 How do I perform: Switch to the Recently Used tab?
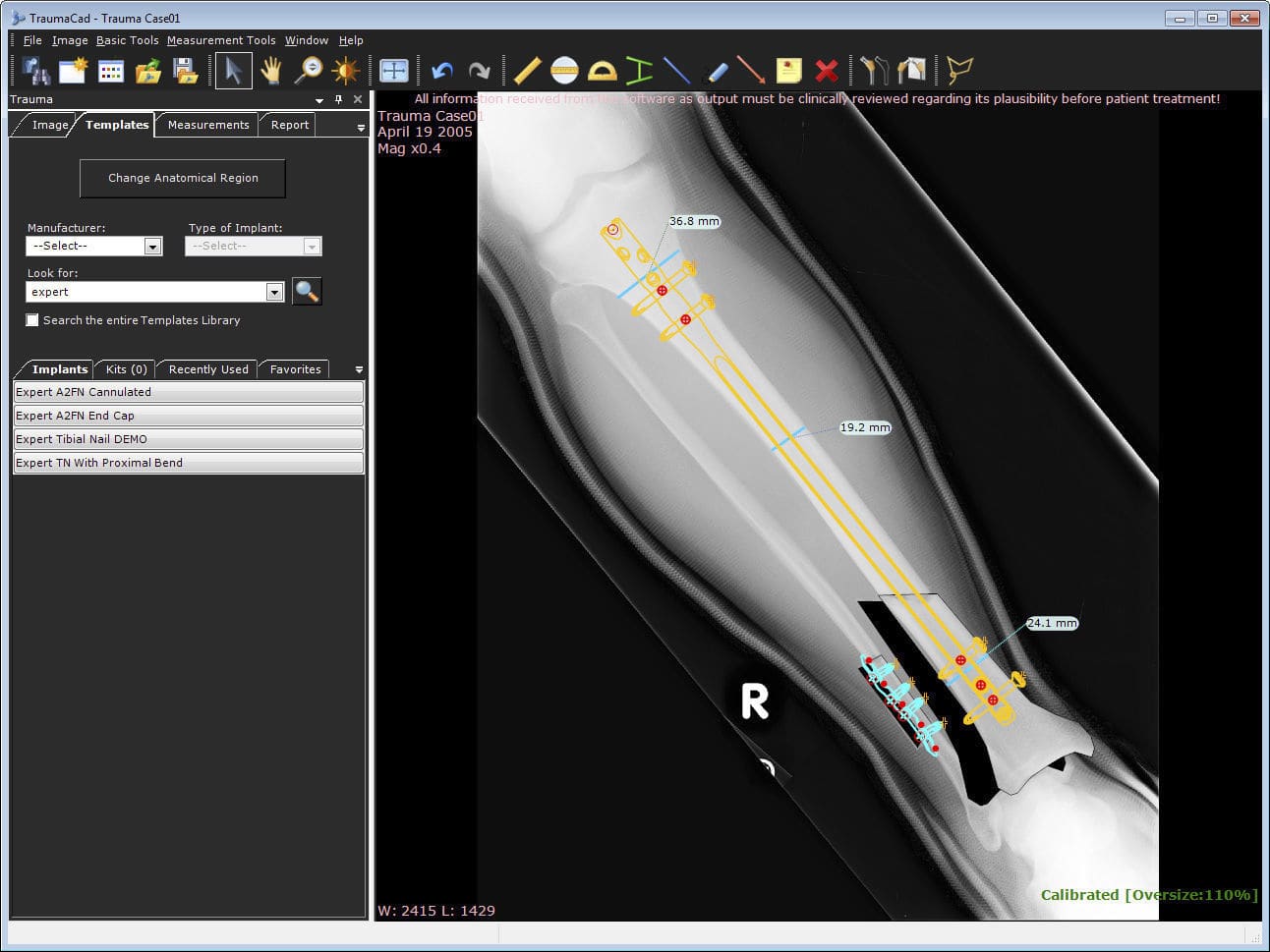(208, 369)
